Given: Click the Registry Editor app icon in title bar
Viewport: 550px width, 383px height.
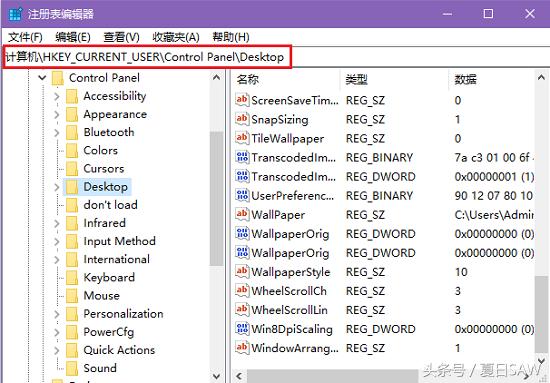Looking at the screenshot, I should [x=15, y=14].
